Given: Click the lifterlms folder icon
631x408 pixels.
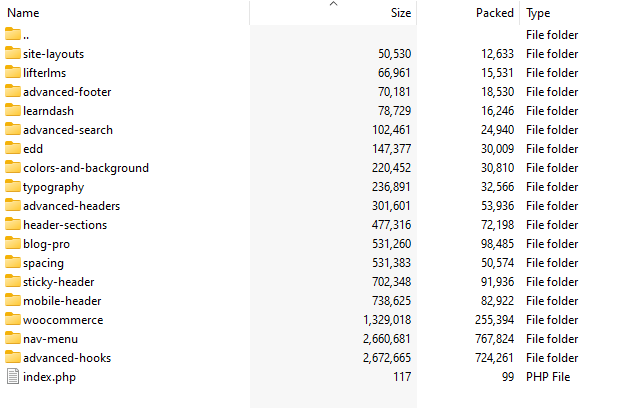Looking at the screenshot, I should click(12, 73).
